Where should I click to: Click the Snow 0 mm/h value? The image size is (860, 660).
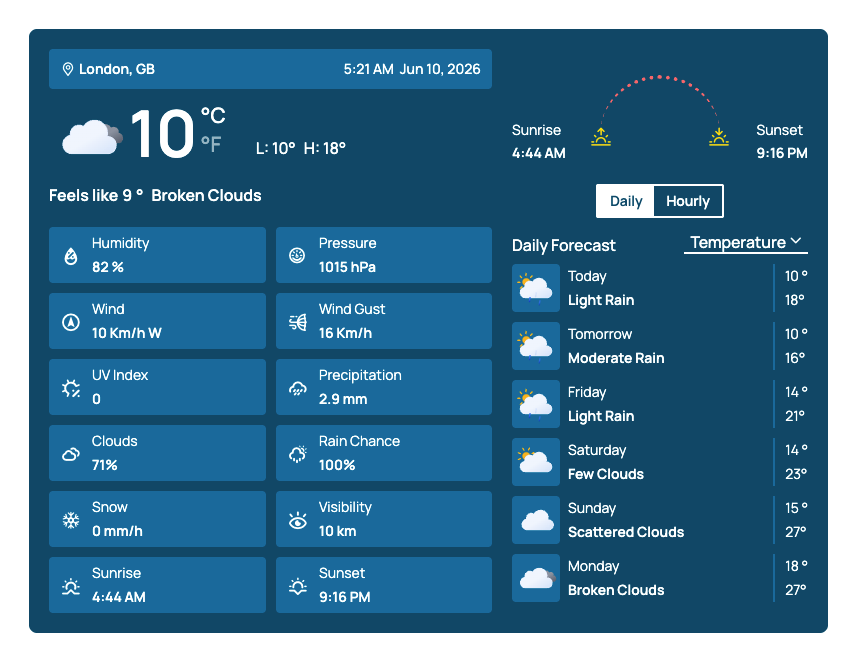[x=117, y=531]
